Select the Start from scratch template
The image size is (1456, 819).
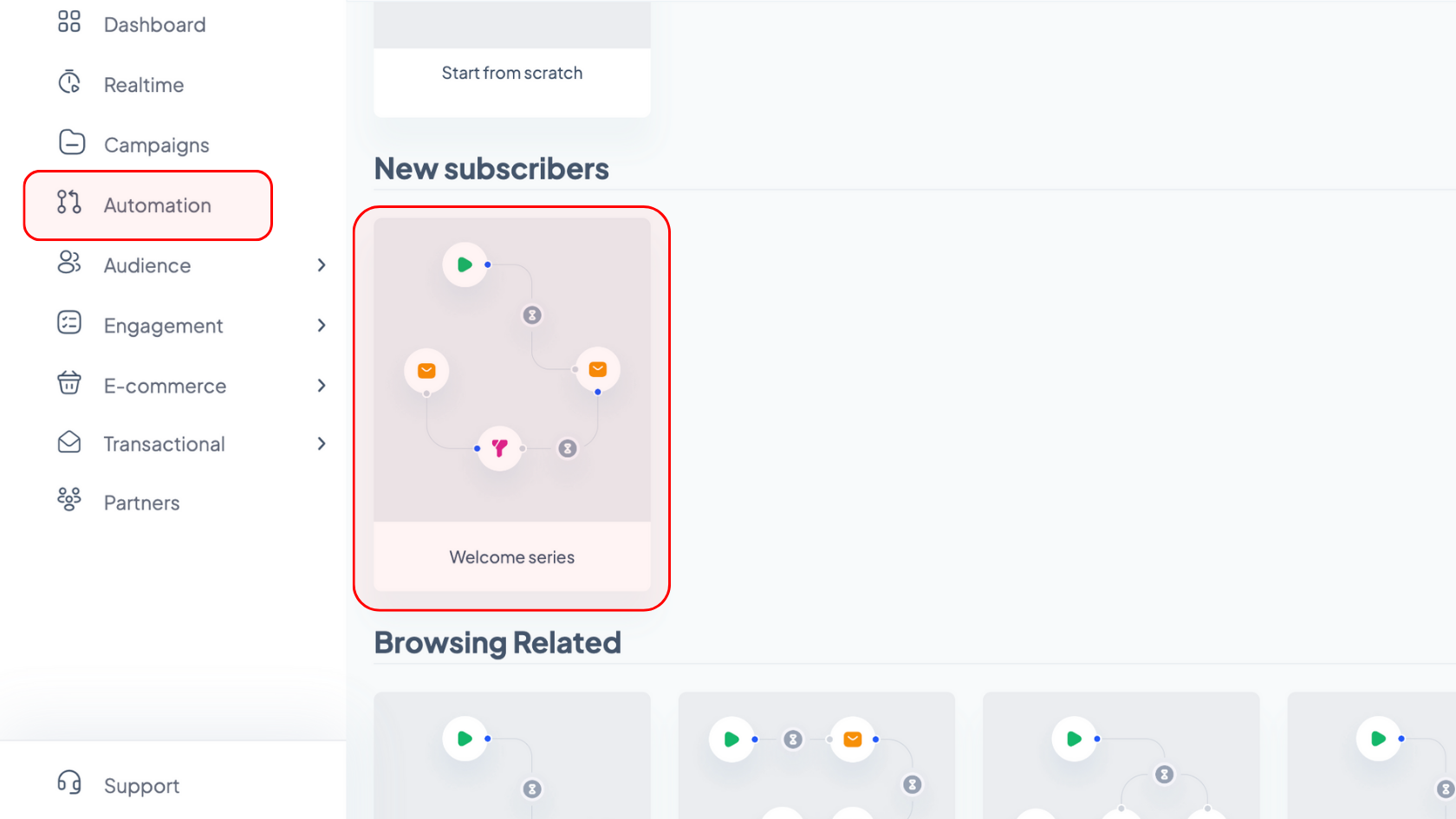(512, 59)
